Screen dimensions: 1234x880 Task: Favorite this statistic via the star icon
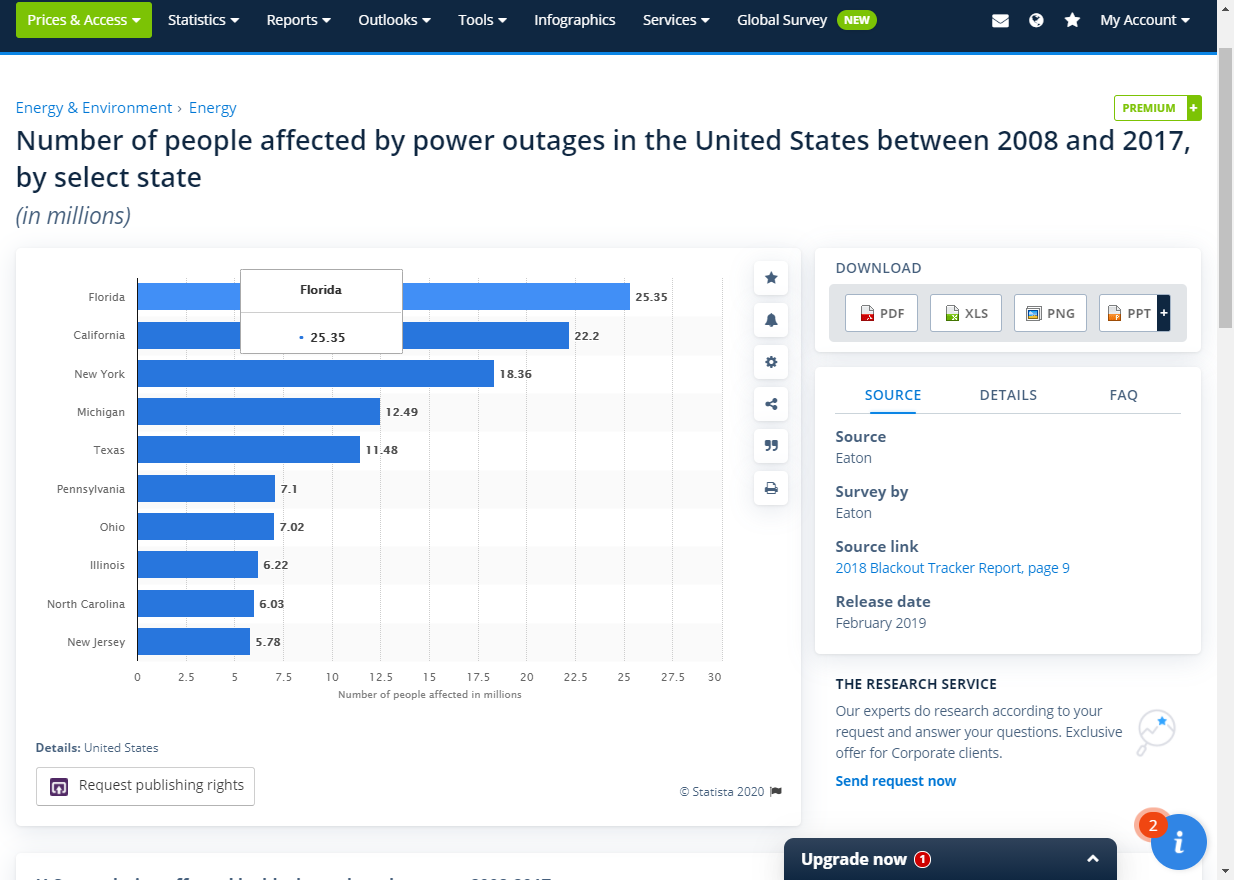770,278
